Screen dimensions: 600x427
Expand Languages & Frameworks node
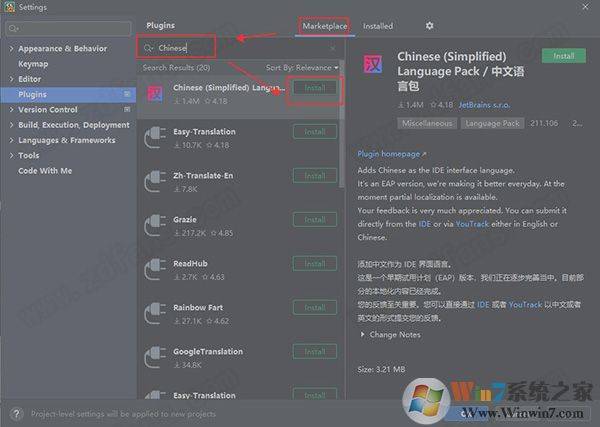(11, 140)
